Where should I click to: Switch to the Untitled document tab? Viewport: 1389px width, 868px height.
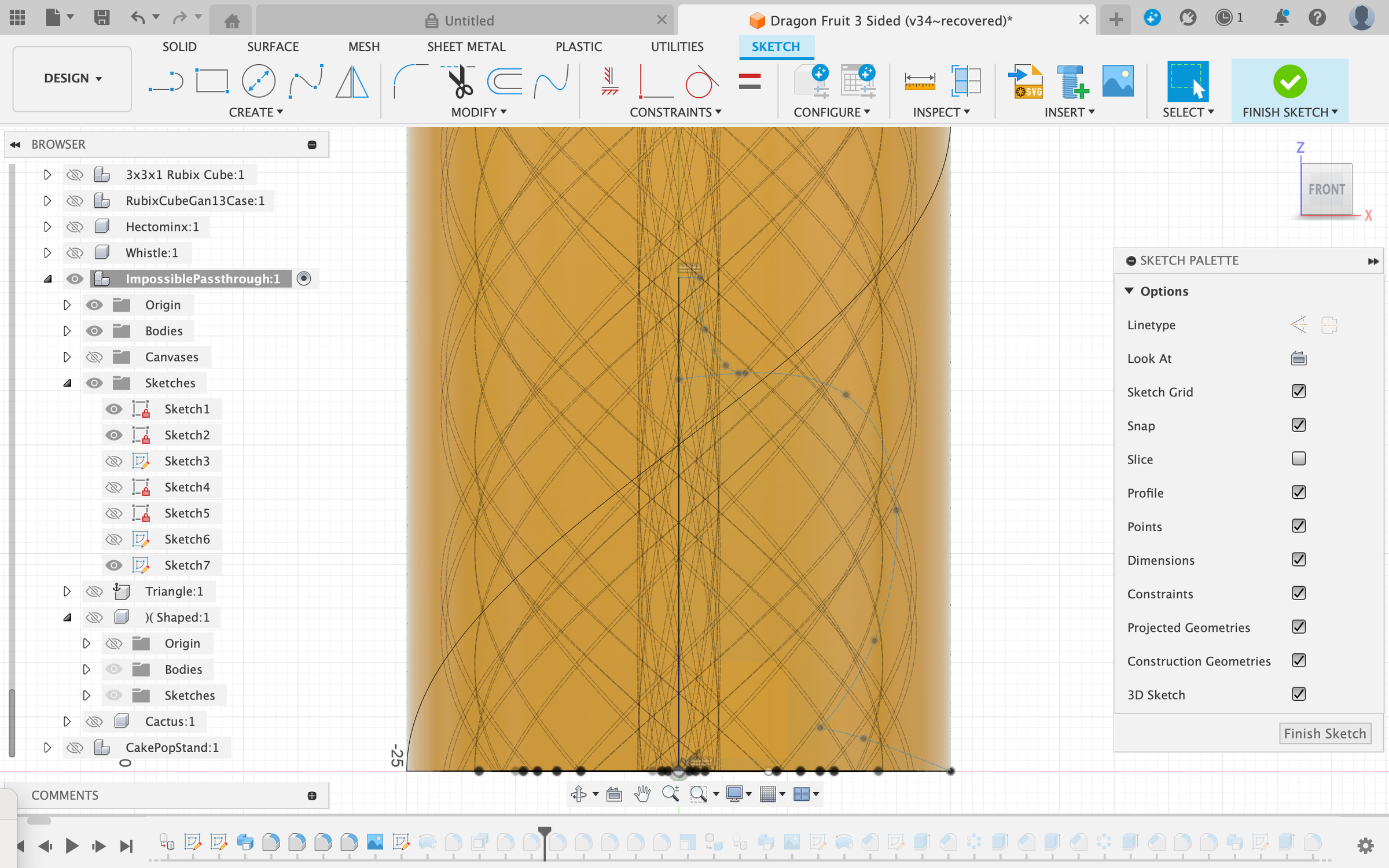pyautogui.click(x=468, y=21)
